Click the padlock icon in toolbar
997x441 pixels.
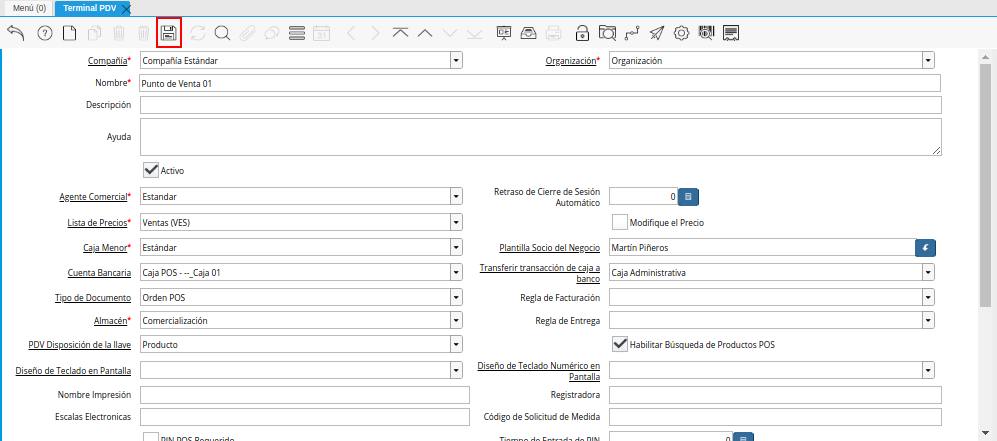click(582, 33)
